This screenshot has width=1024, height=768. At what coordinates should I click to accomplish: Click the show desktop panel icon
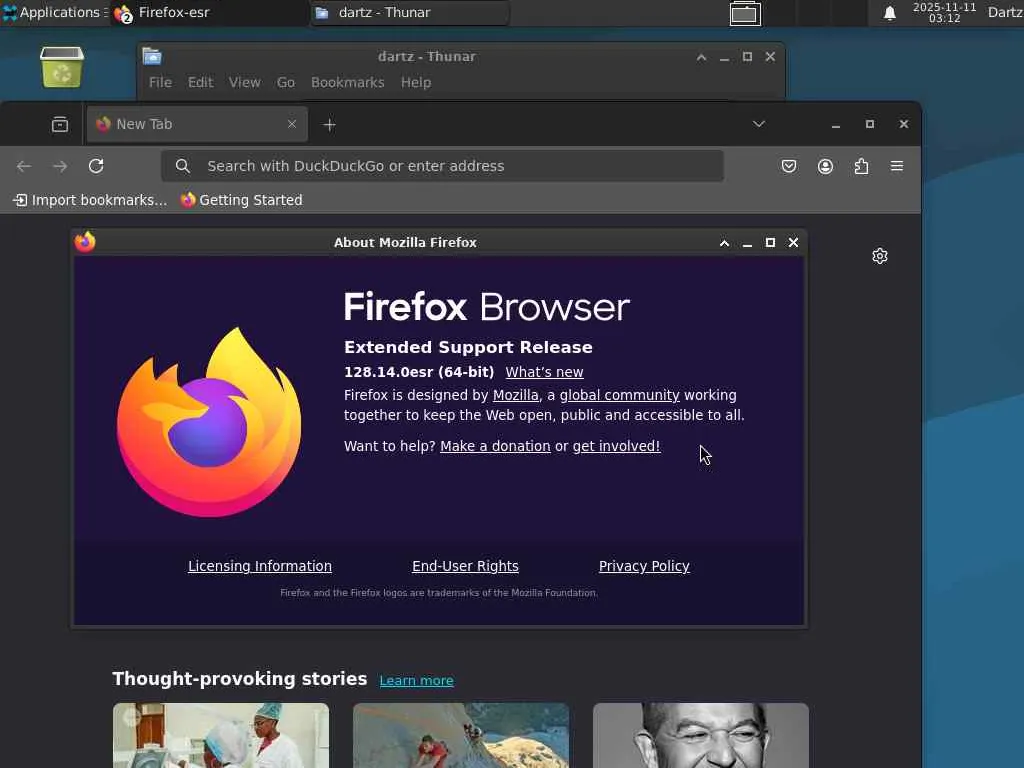click(x=745, y=13)
